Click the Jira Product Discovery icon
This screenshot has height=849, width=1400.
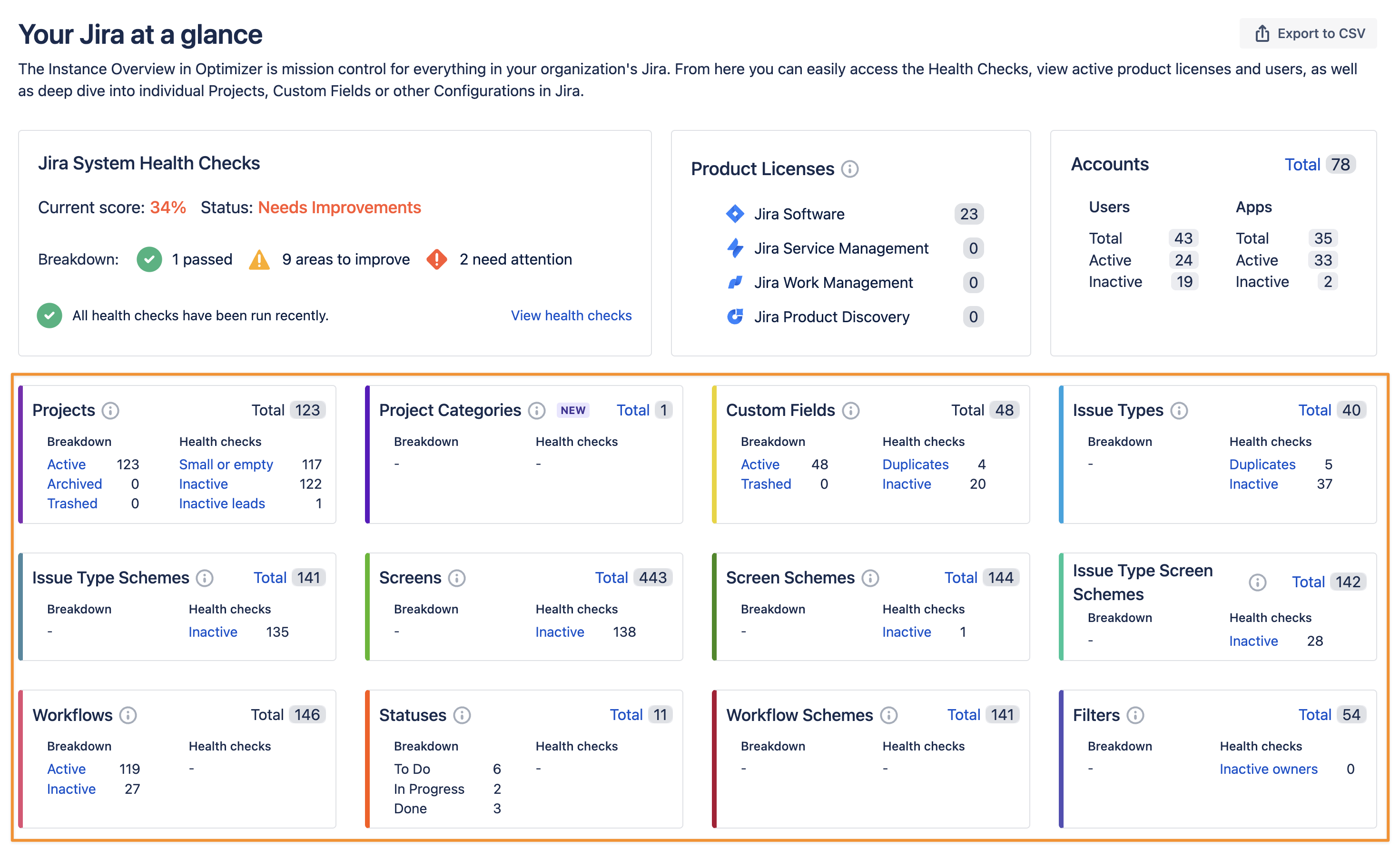(x=735, y=317)
